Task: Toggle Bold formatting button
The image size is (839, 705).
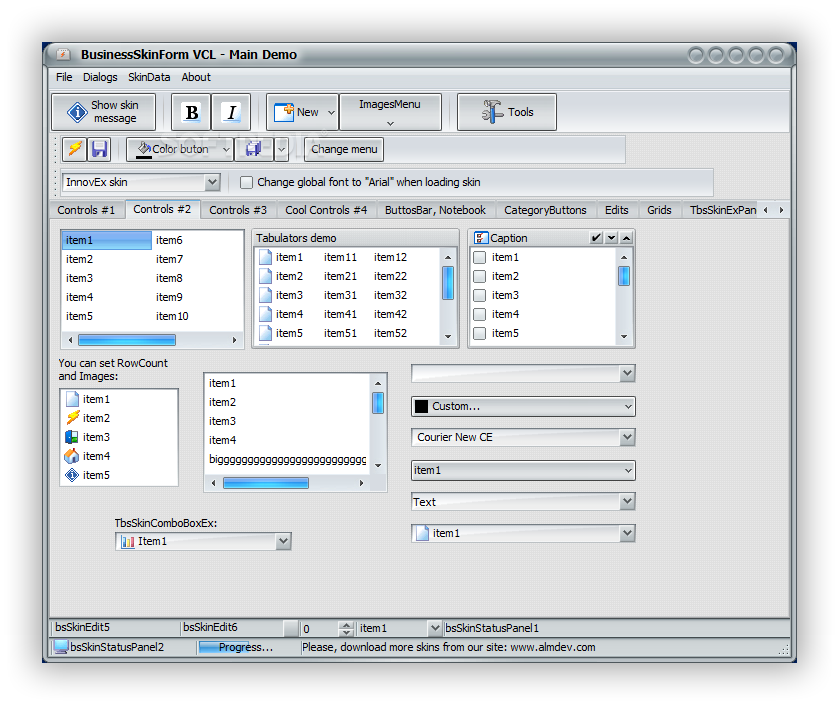Action: pos(191,112)
